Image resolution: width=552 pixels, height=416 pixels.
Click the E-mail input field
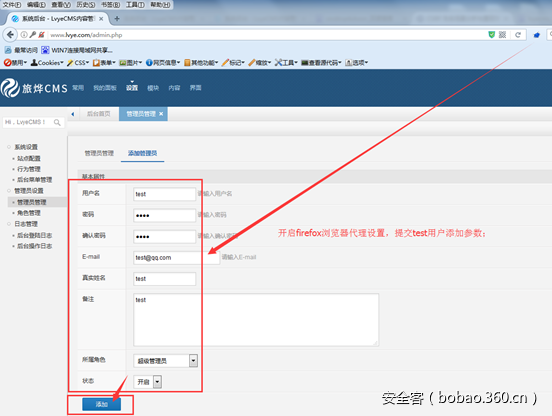click(x=177, y=258)
